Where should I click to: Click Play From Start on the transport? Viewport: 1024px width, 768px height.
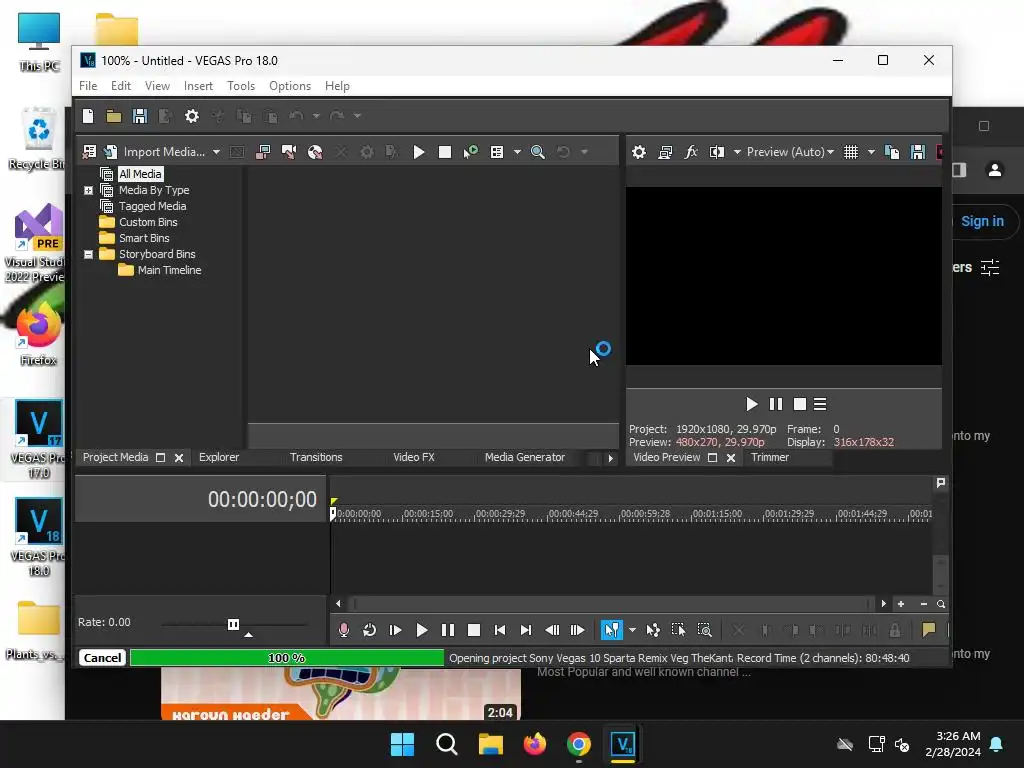coord(396,630)
